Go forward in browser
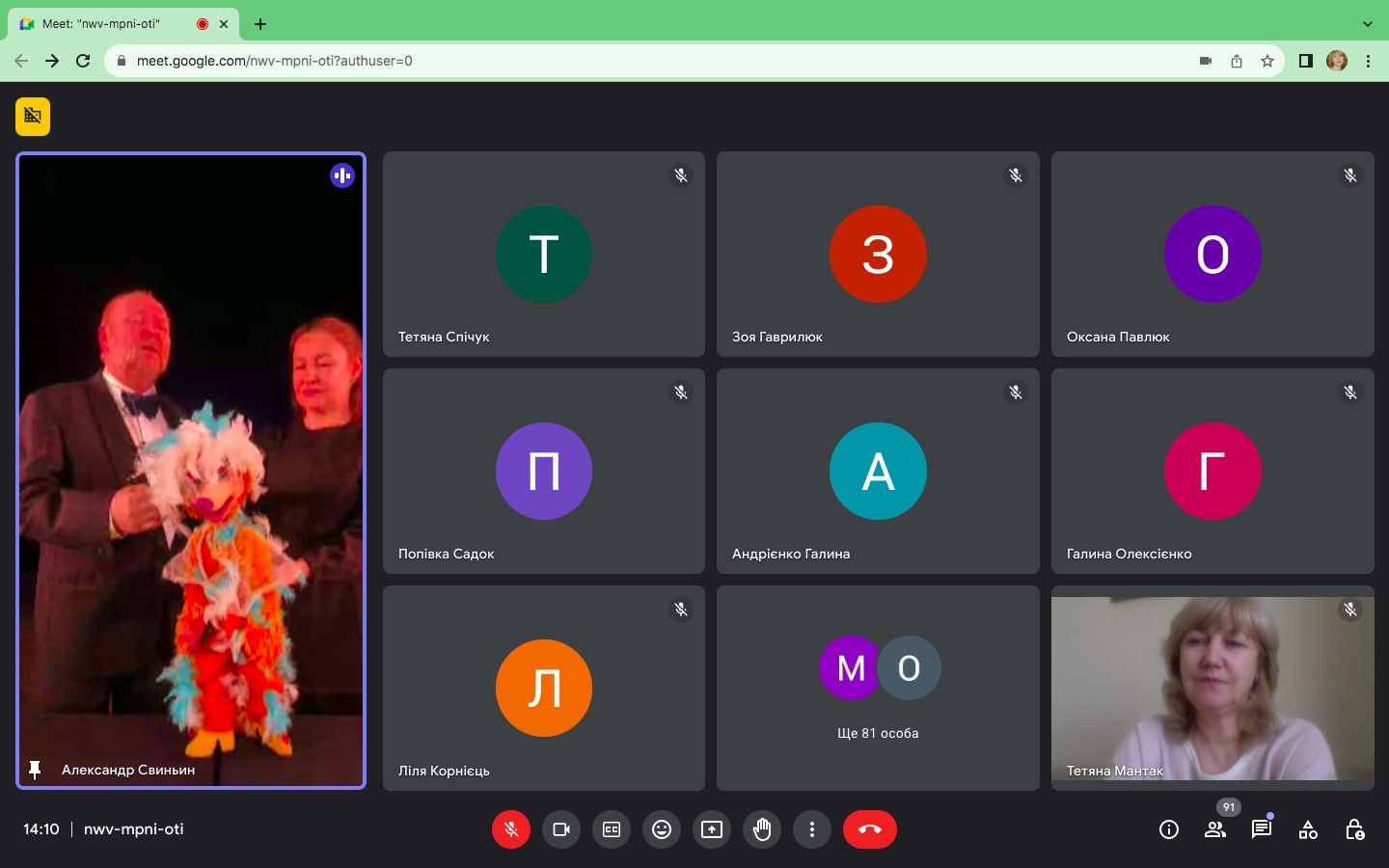1389x868 pixels. 52,61
